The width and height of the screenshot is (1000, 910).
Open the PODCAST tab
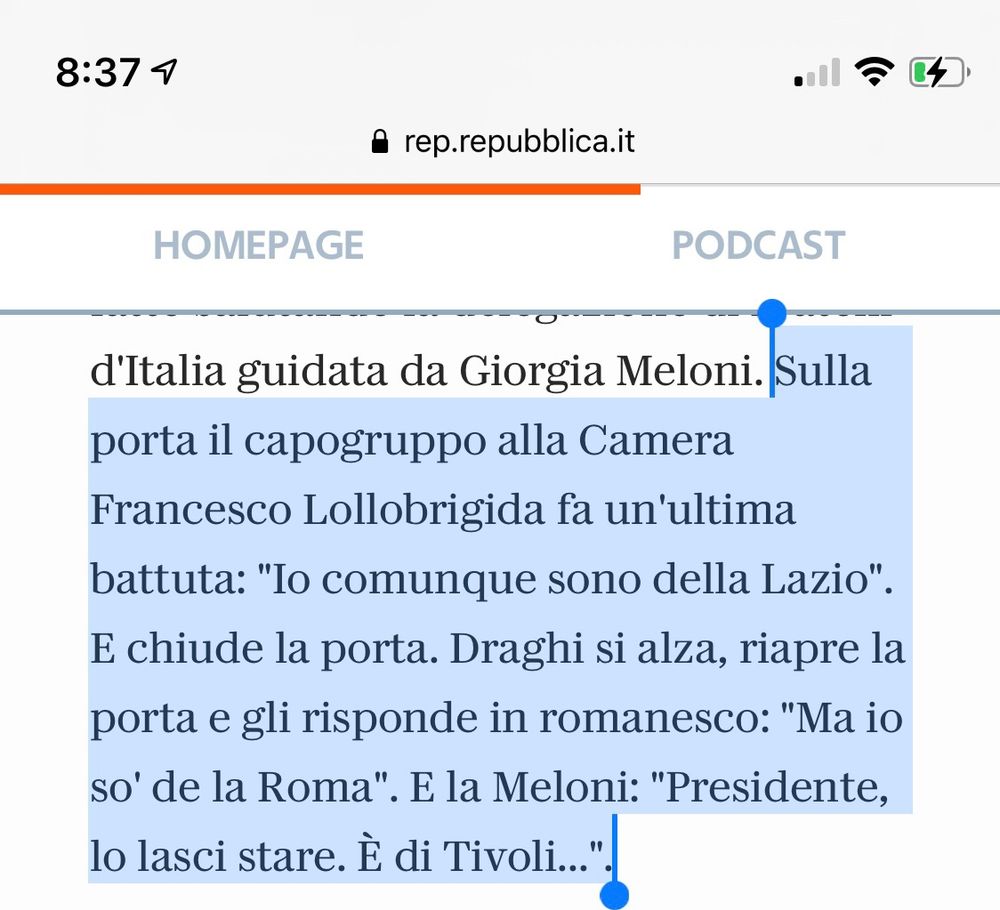[758, 245]
